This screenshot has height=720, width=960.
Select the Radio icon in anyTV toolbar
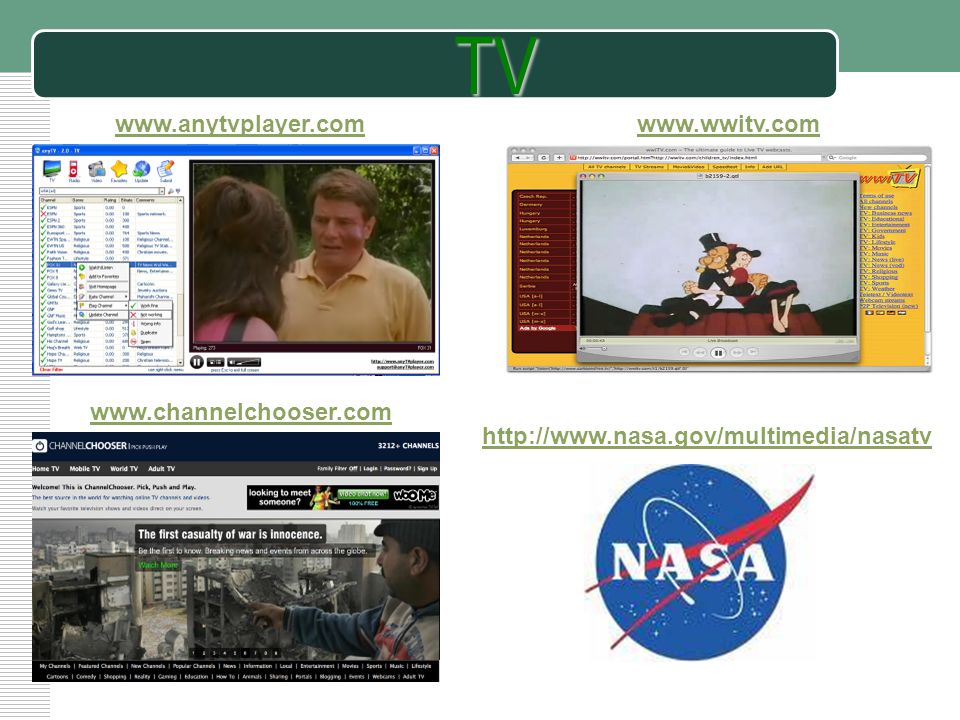click(x=73, y=171)
